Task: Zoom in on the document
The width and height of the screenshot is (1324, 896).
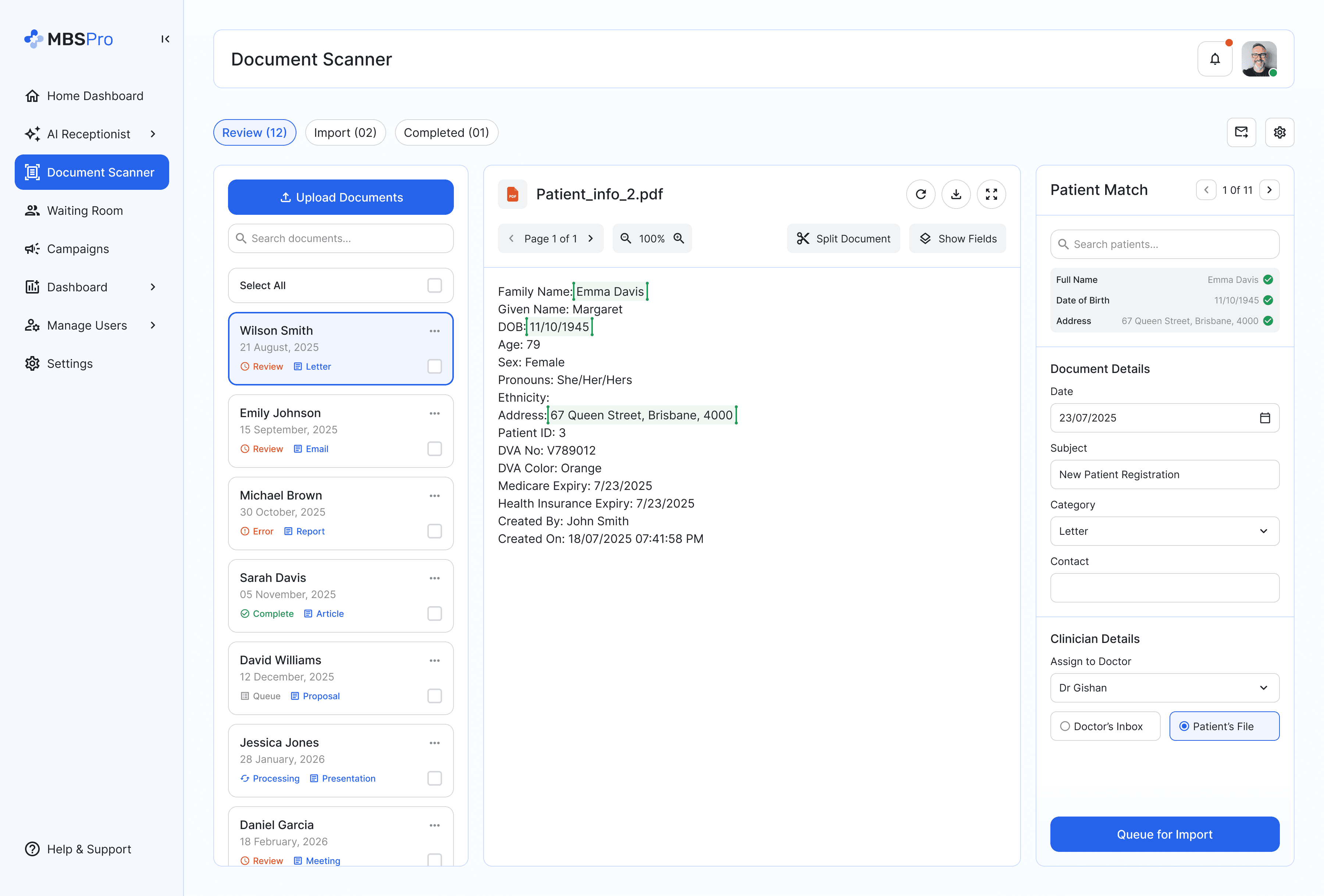Action: click(679, 238)
